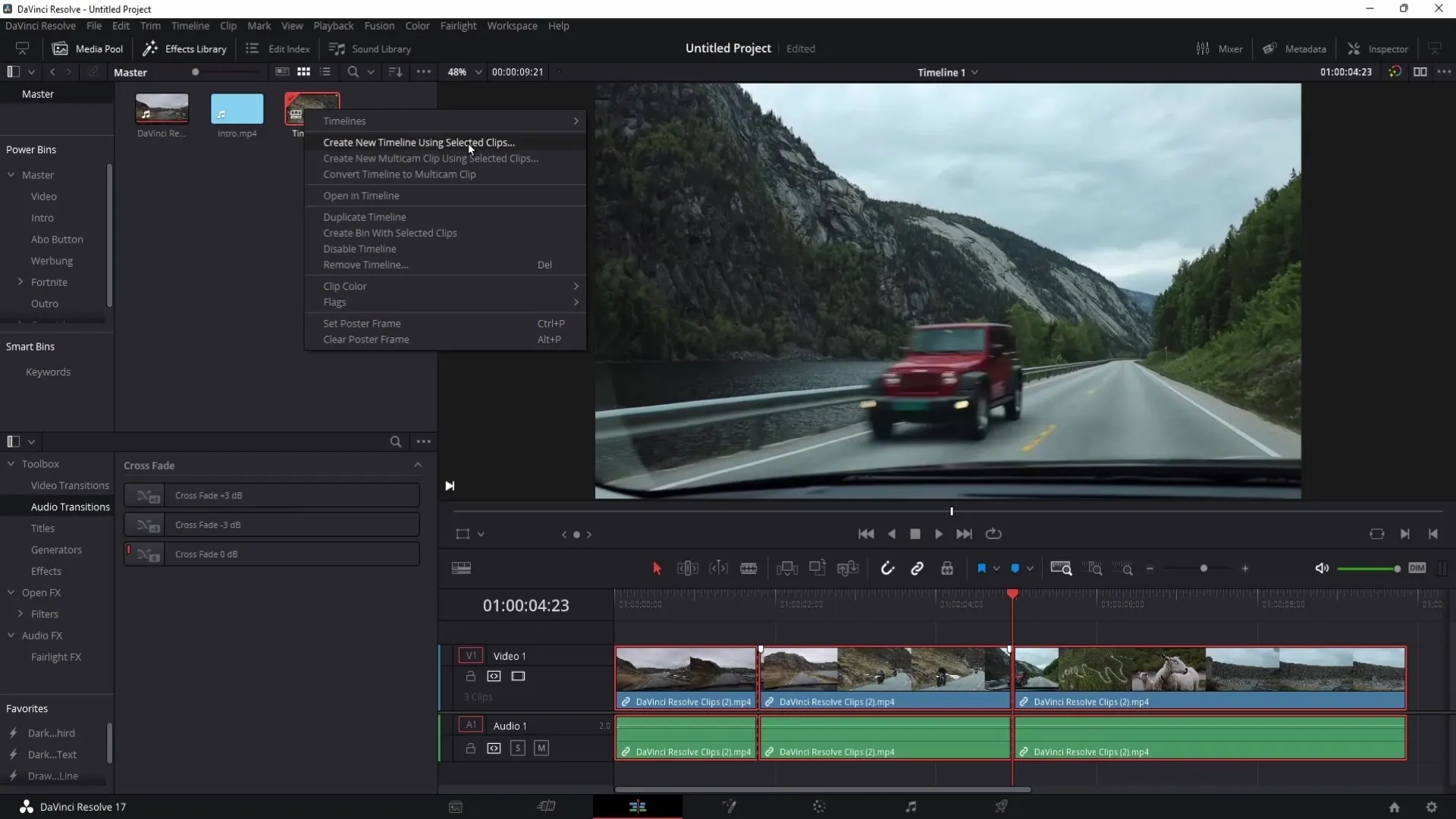The height and width of the screenshot is (819, 1456).
Task: Select the Dynamic Trim mode icon
Action: pos(718,568)
